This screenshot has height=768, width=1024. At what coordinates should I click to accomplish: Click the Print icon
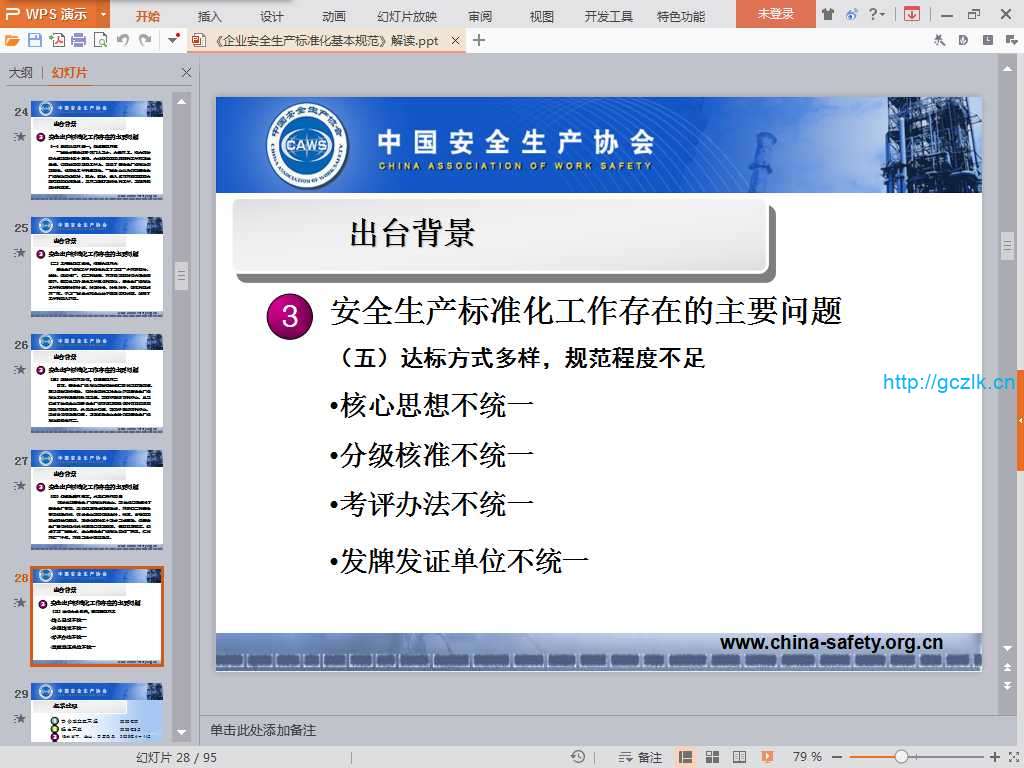coord(78,40)
